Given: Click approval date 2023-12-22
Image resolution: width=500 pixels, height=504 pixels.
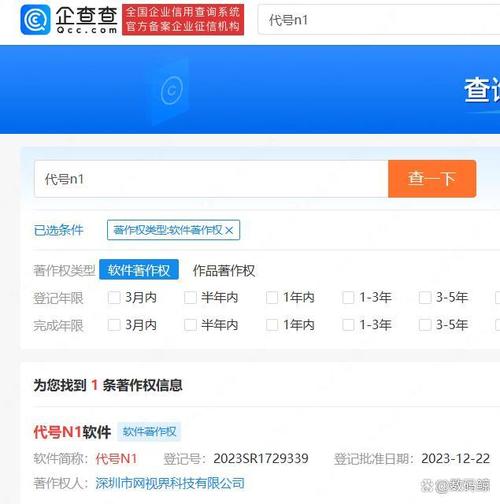Looking at the screenshot, I should (455, 459).
